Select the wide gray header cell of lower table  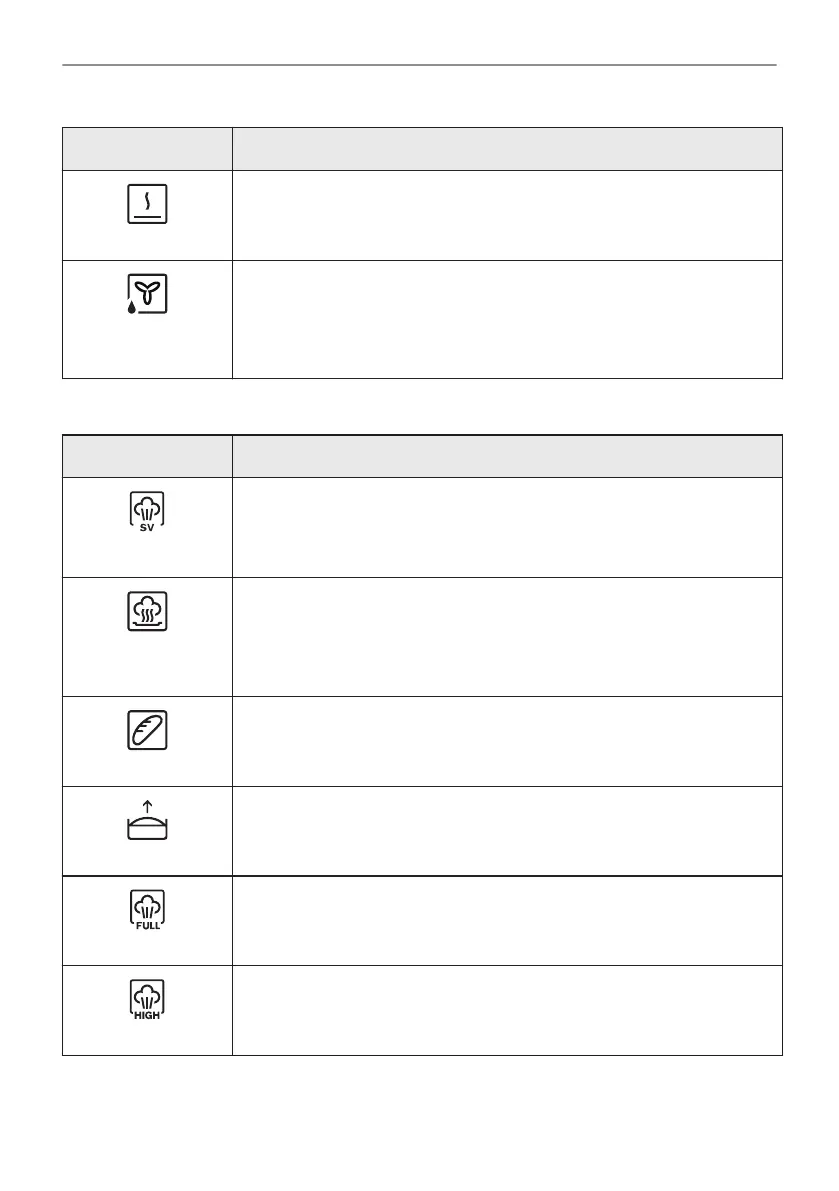(x=506, y=456)
